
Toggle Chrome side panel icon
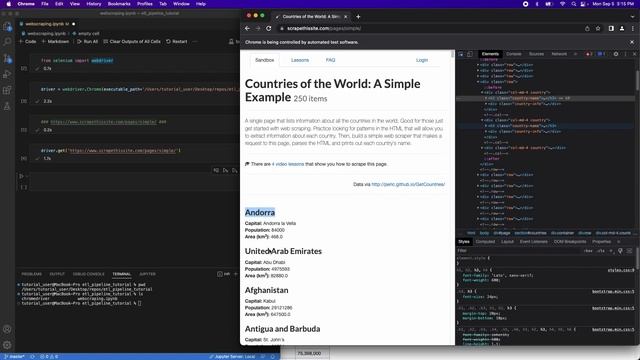point(611,29)
